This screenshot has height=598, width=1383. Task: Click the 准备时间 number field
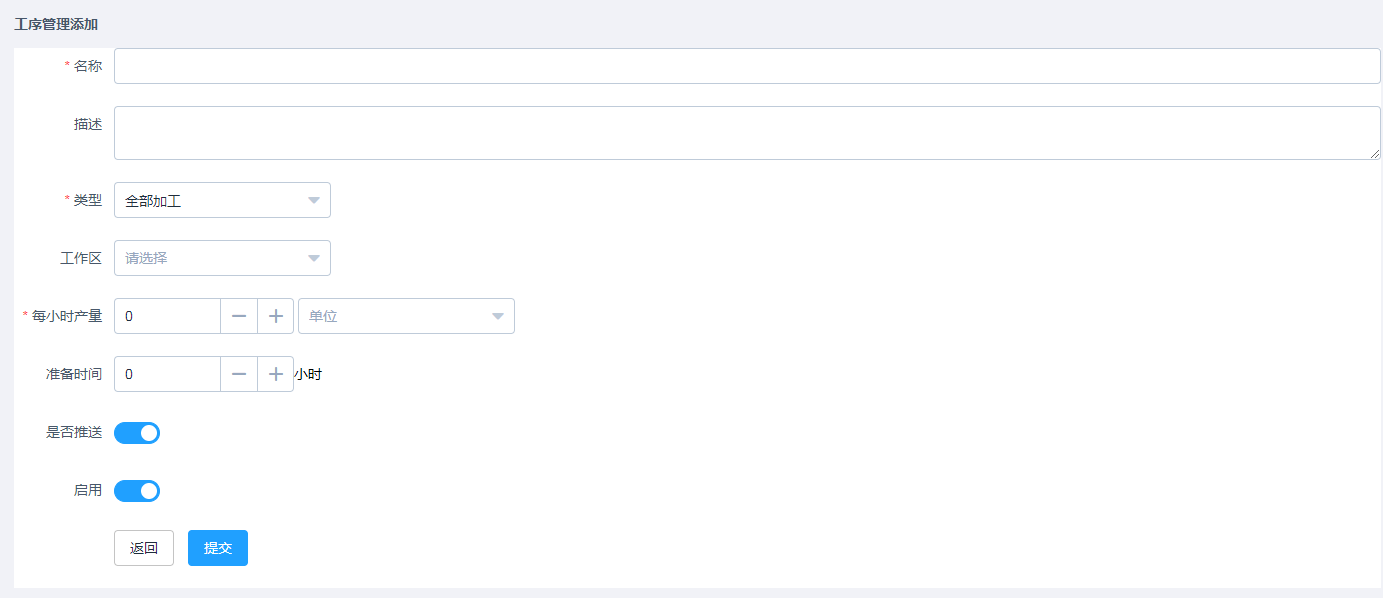coord(168,374)
